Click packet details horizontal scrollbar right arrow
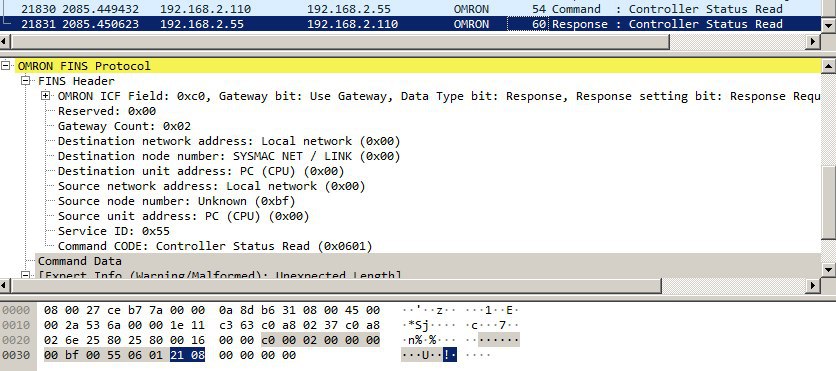836x371 pixels. (x=814, y=286)
